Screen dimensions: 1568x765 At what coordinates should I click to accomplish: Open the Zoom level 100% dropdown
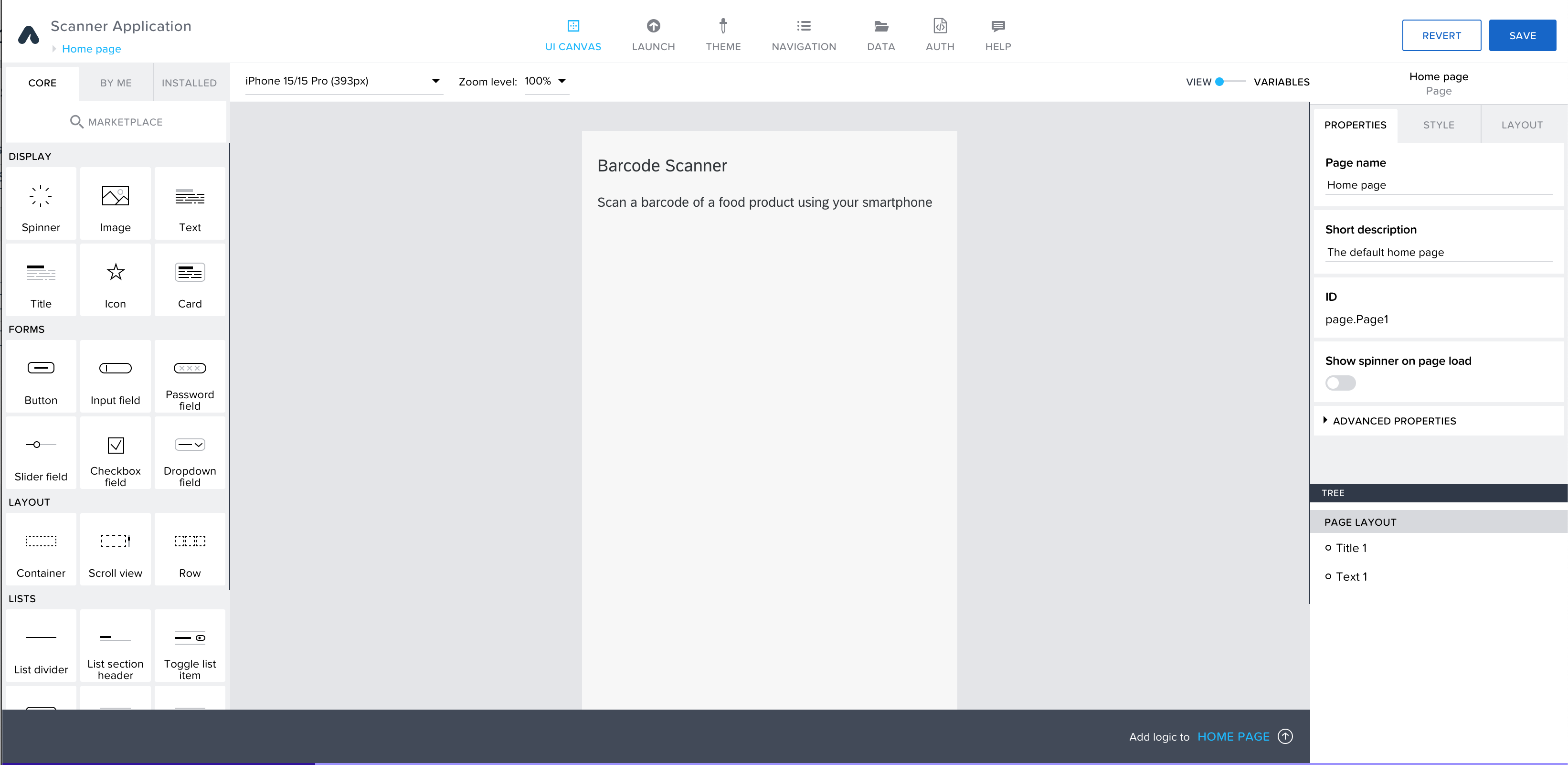(x=546, y=81)
